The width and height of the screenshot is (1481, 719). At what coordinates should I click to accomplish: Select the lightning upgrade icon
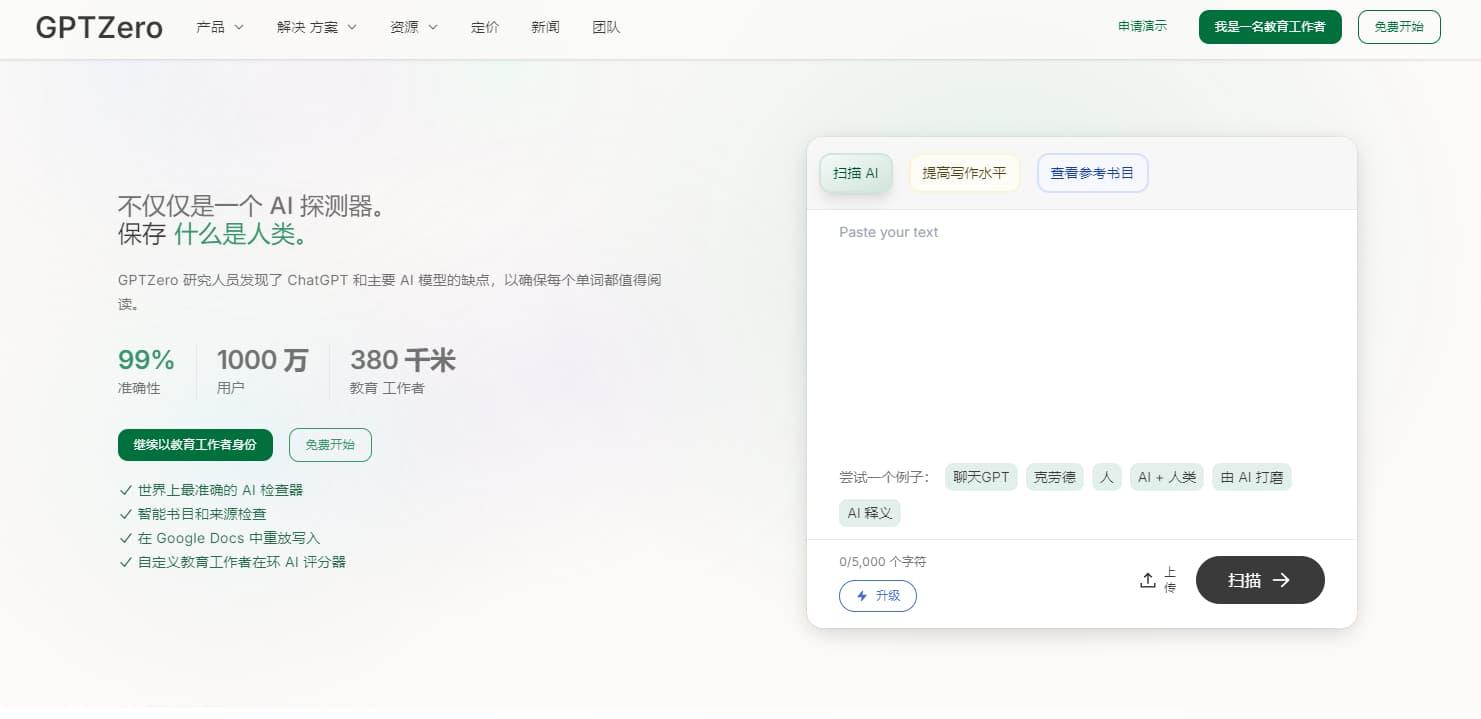click(x=862, y=596)
